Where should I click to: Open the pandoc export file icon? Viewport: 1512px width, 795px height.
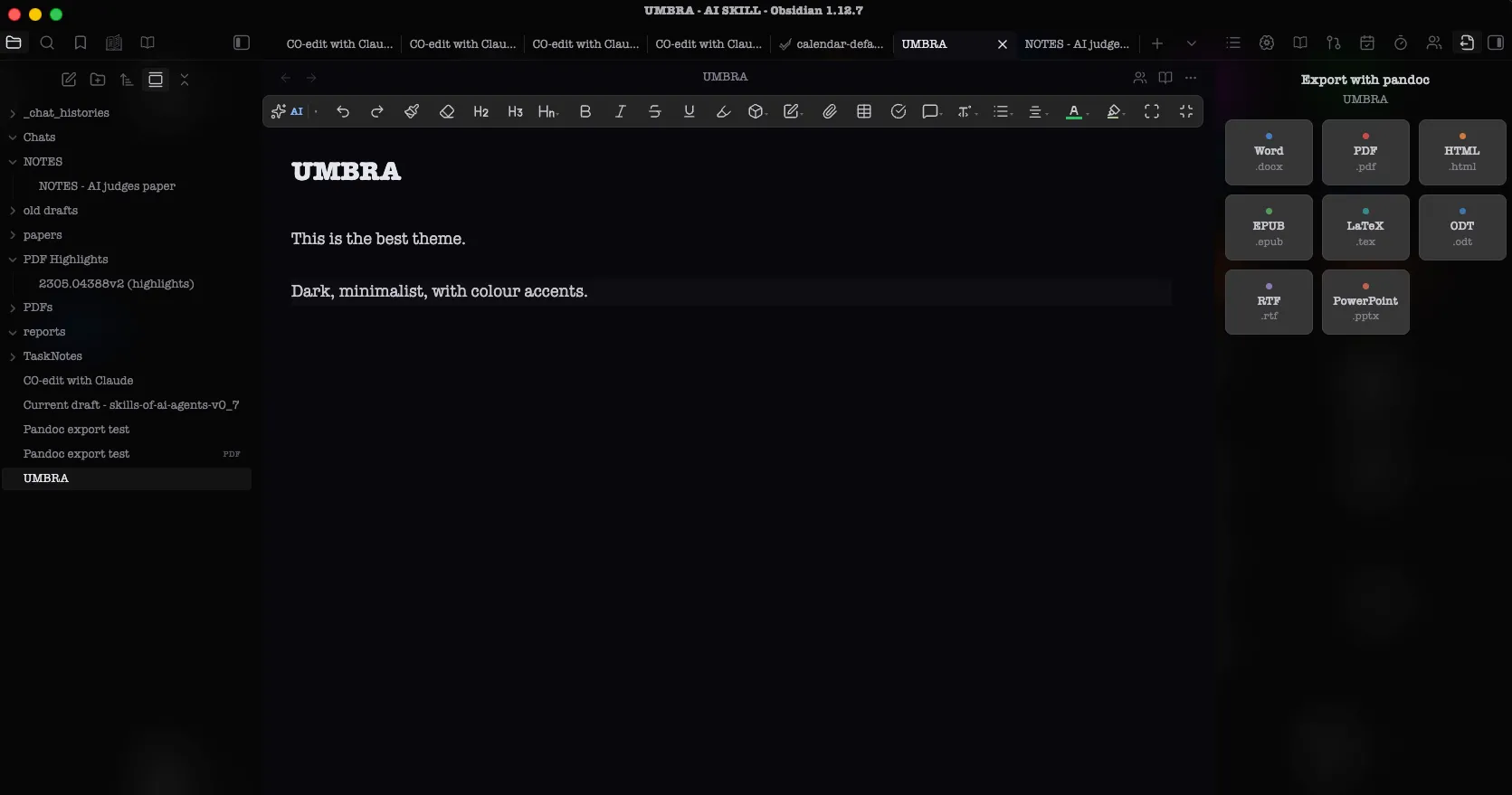pyautogui.click(x=1467, y=43)
